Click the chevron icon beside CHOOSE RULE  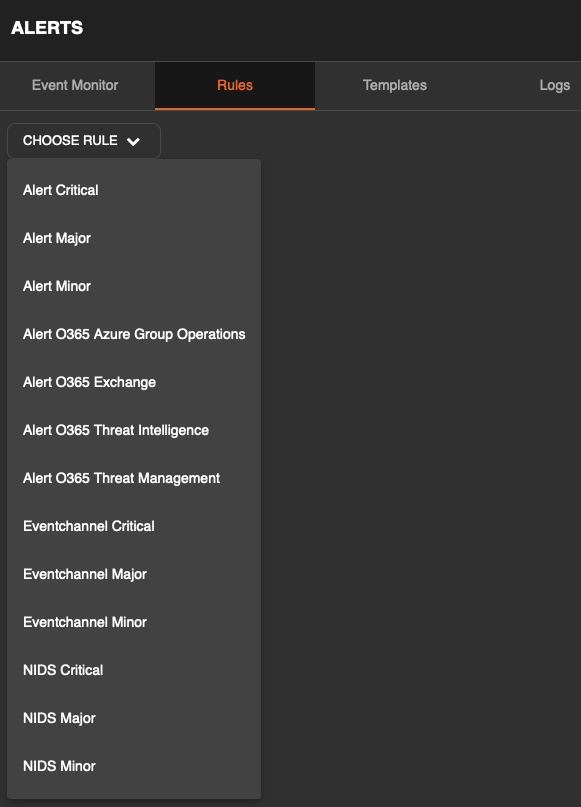(x=133, y=142)
